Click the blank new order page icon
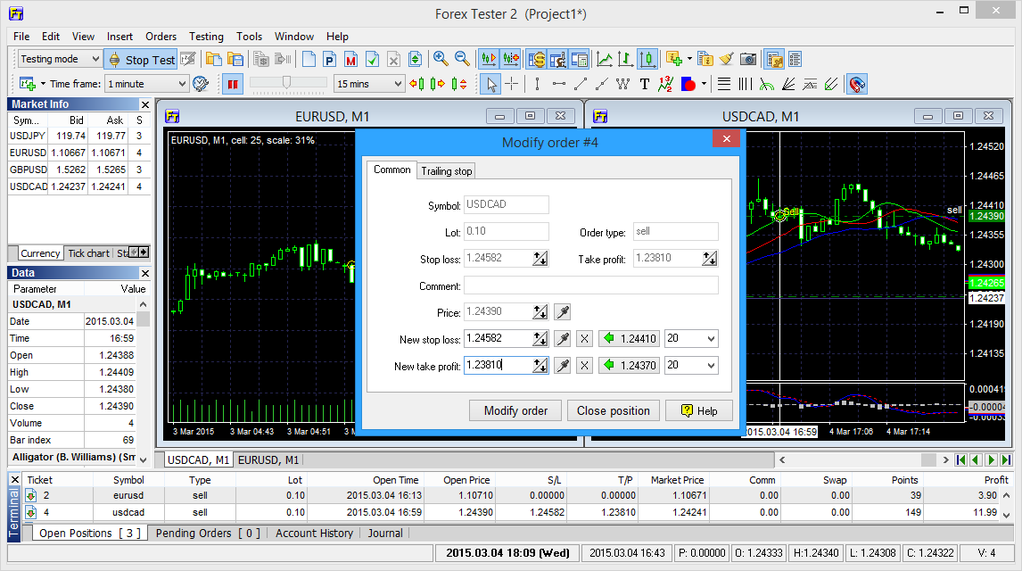Viewport: 1022px width, 571px height. [x=309, y=60]
